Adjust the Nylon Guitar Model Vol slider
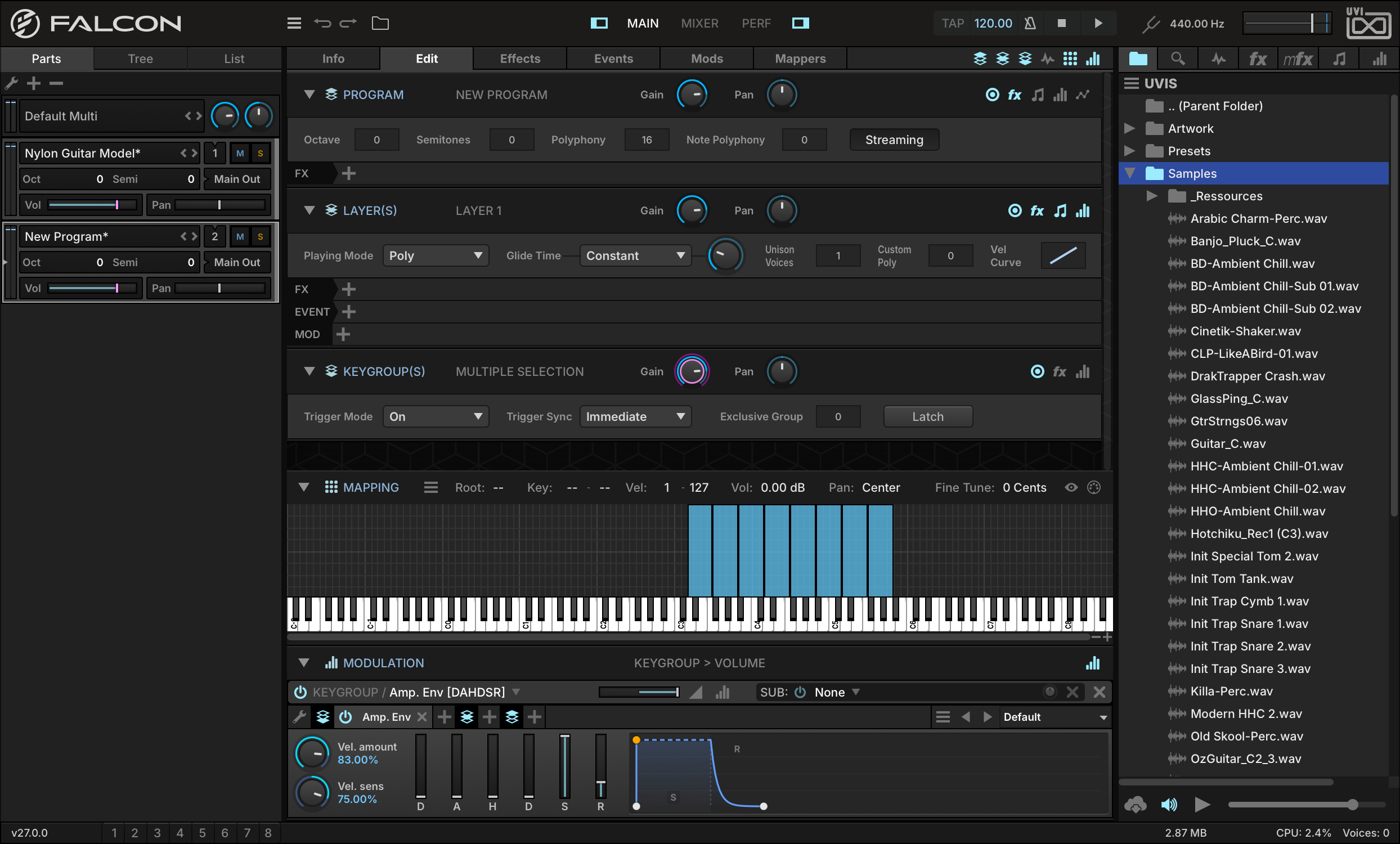 click(x=93, y=205)
